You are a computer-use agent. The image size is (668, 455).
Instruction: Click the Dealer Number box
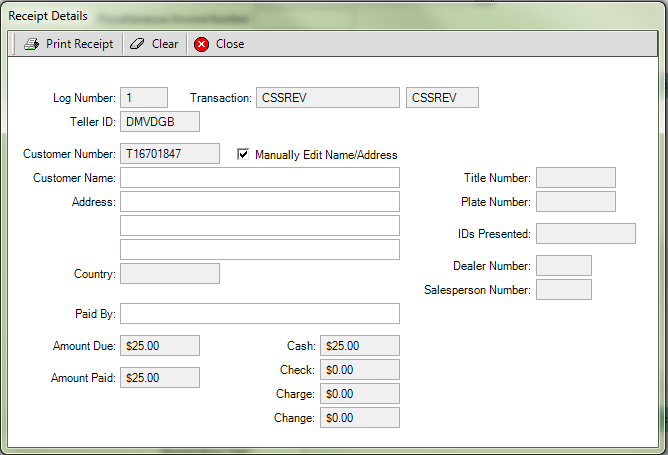(x=563, y=266)
